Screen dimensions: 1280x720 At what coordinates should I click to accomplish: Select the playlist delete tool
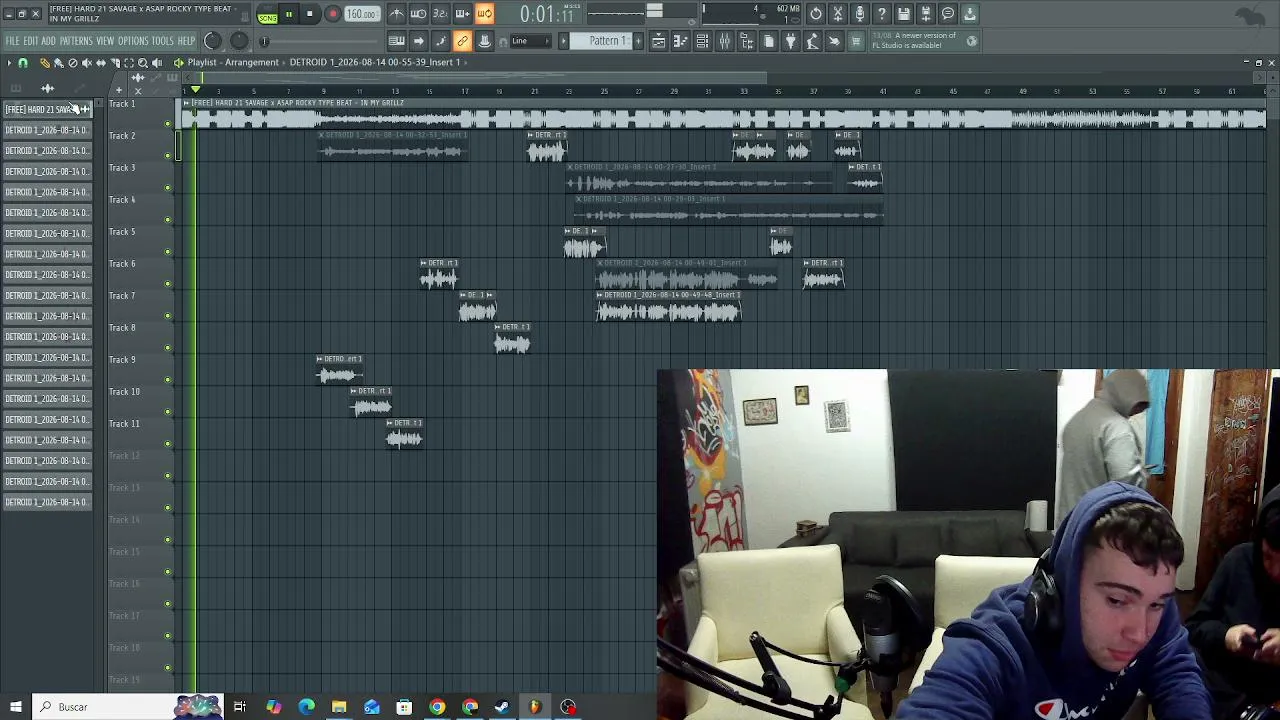(x=72, y=63)
